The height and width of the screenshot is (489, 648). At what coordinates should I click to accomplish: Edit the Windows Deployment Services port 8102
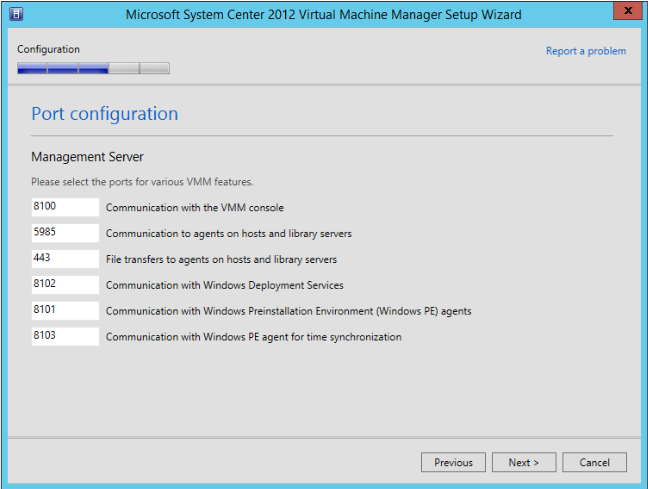point(65,285)
